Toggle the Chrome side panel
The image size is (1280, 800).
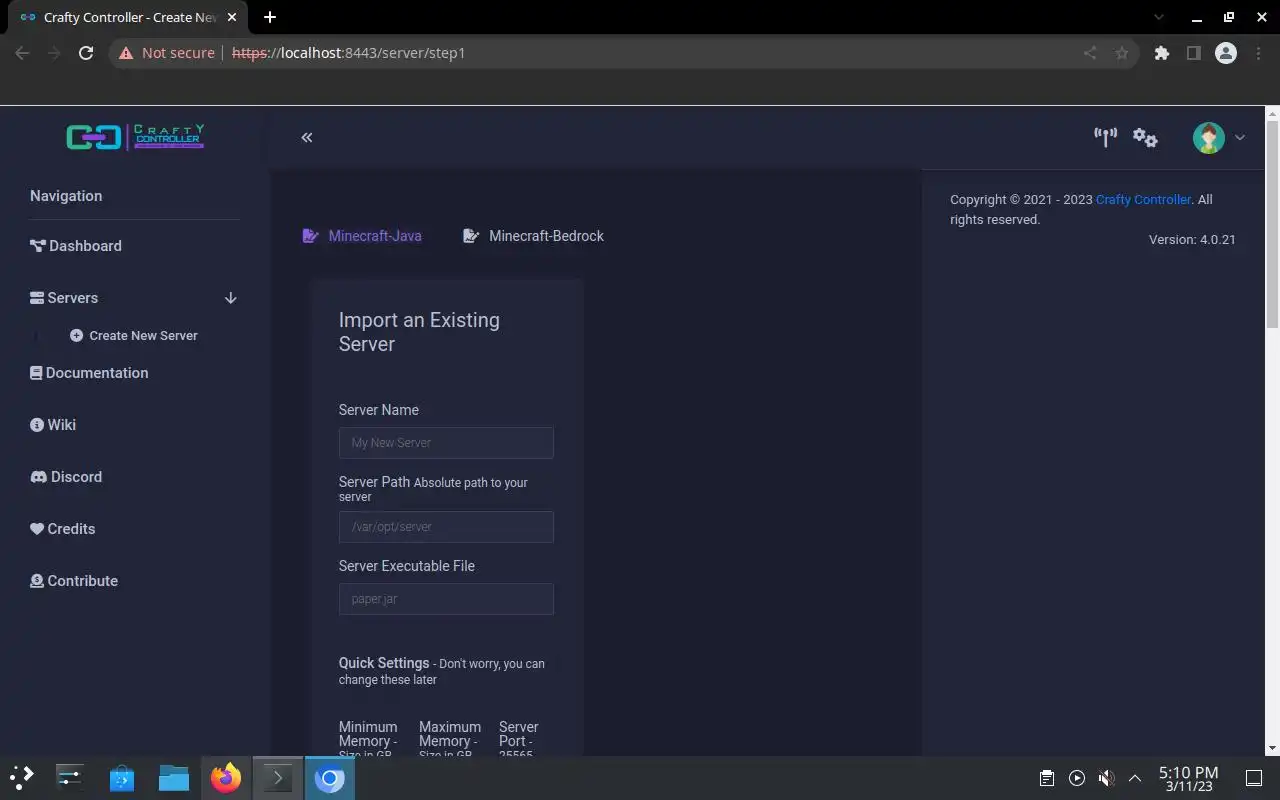click(x=1193, y=53)
